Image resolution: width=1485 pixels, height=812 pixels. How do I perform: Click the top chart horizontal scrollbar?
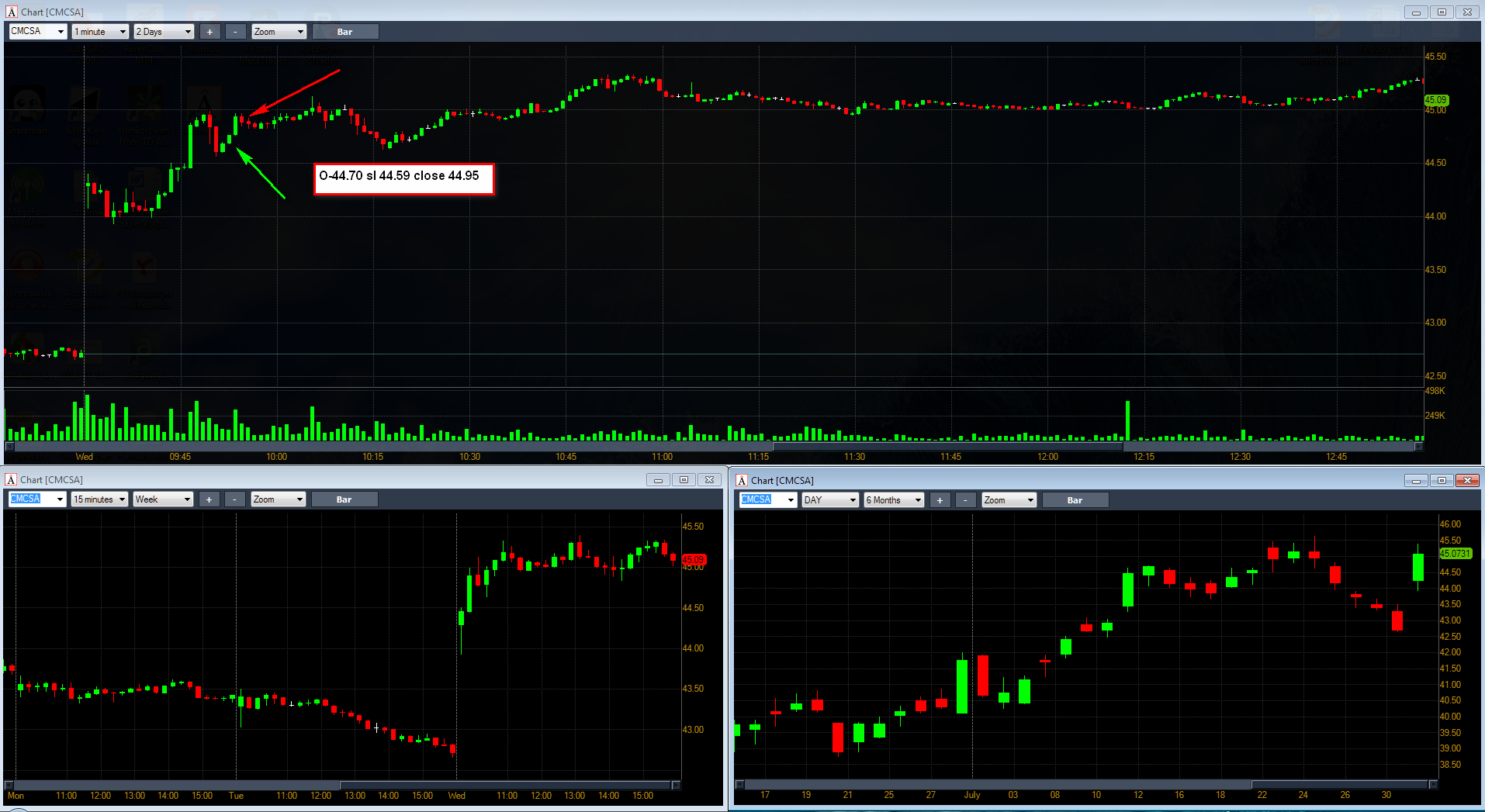click(x=714, y=447)
